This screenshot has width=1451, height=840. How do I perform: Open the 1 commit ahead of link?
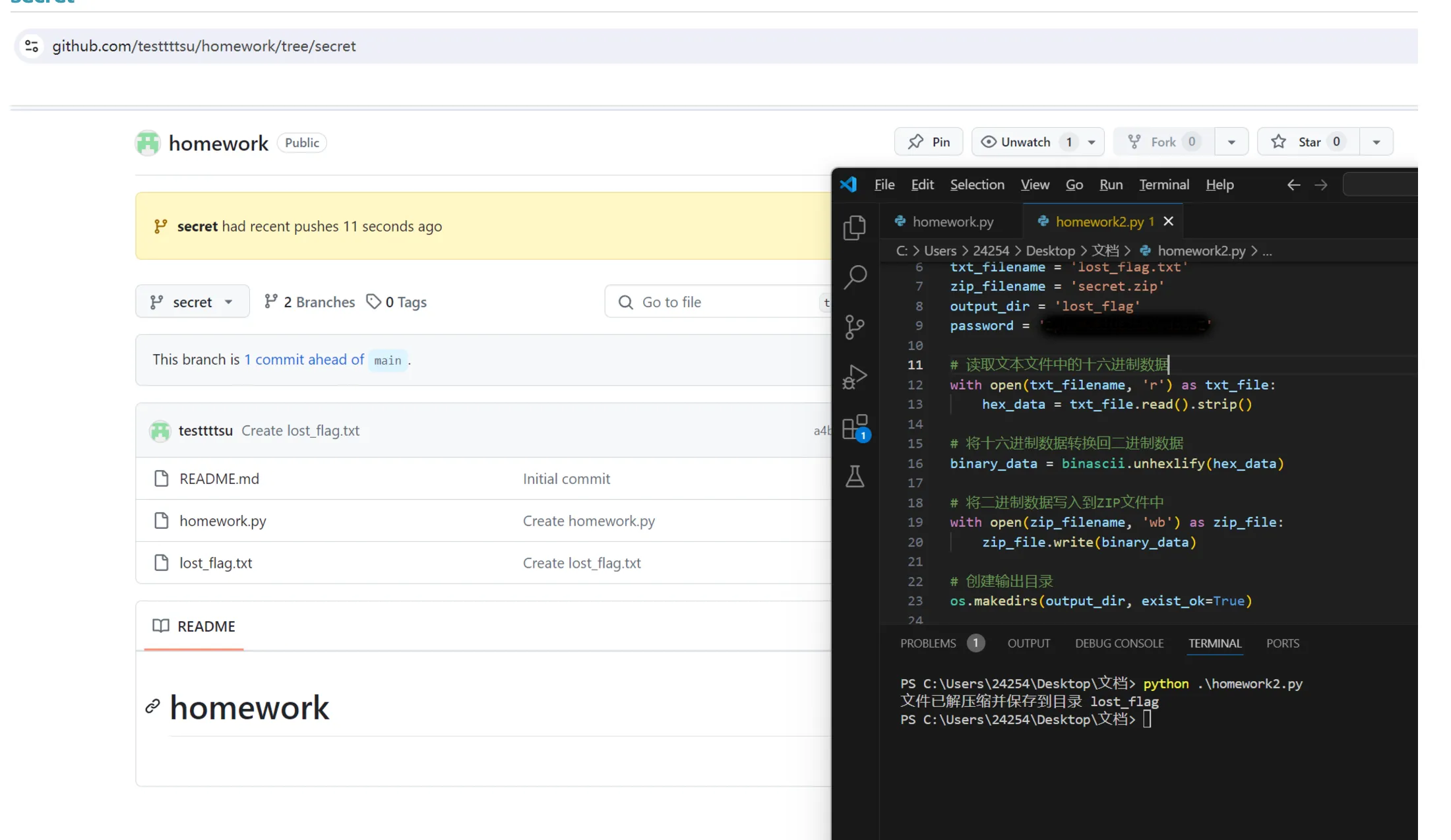point(303,359)
